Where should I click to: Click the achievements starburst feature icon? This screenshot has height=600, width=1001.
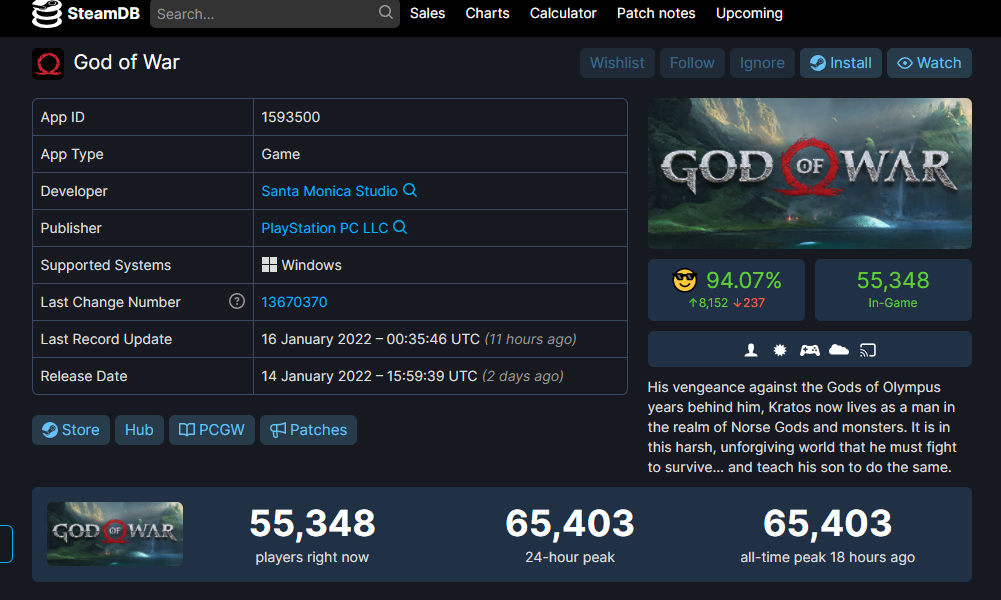pyautogui.click(x=779, y=350)
